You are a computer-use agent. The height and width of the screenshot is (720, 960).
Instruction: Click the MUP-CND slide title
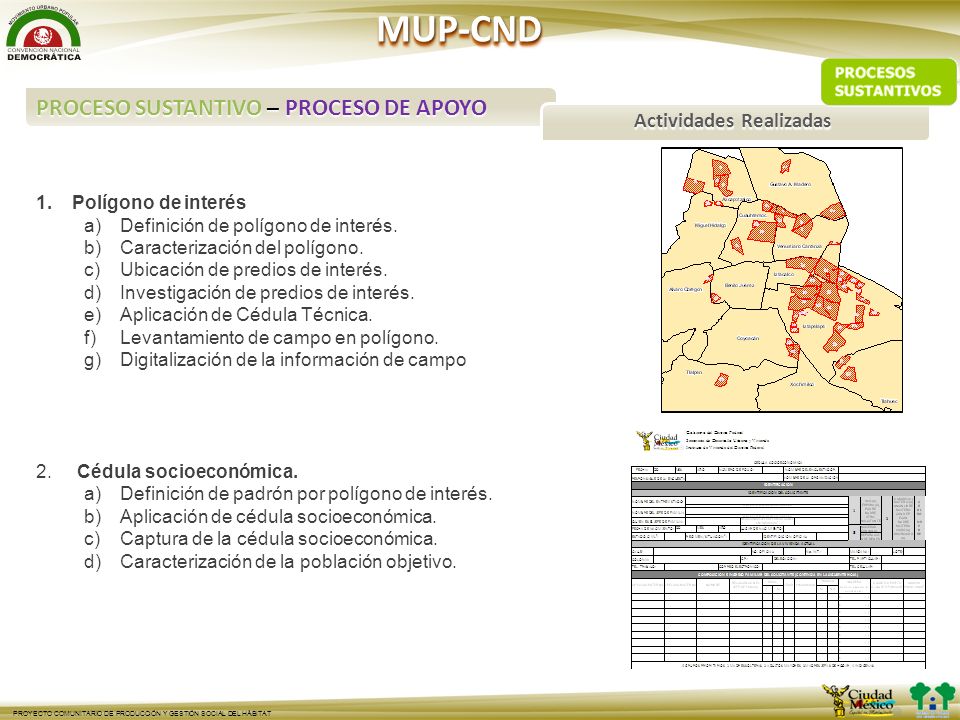(459, 29)
